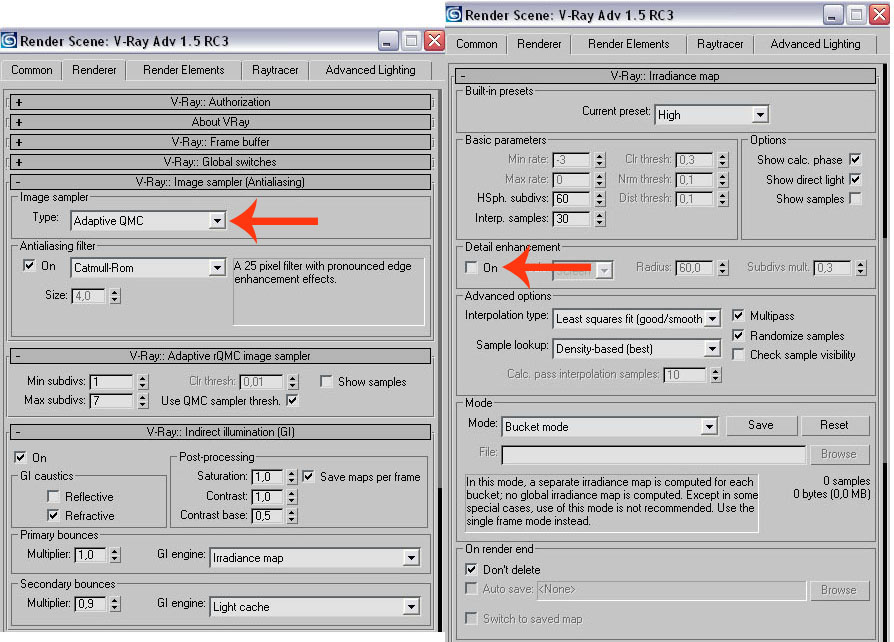Open Raytracer tab in right window
The width and height of the screenshot is (894, 642).
[720, 44]
